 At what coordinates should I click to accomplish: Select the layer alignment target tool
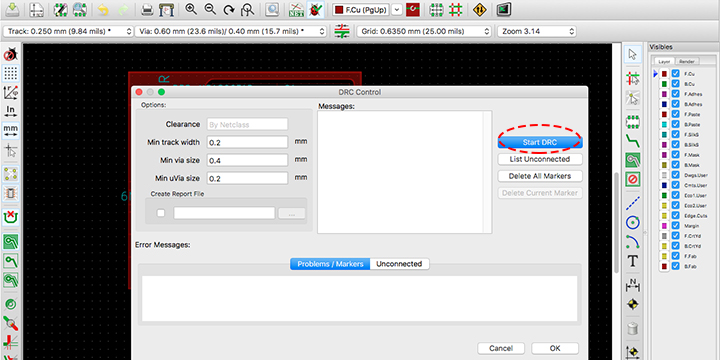pos(633,304)
